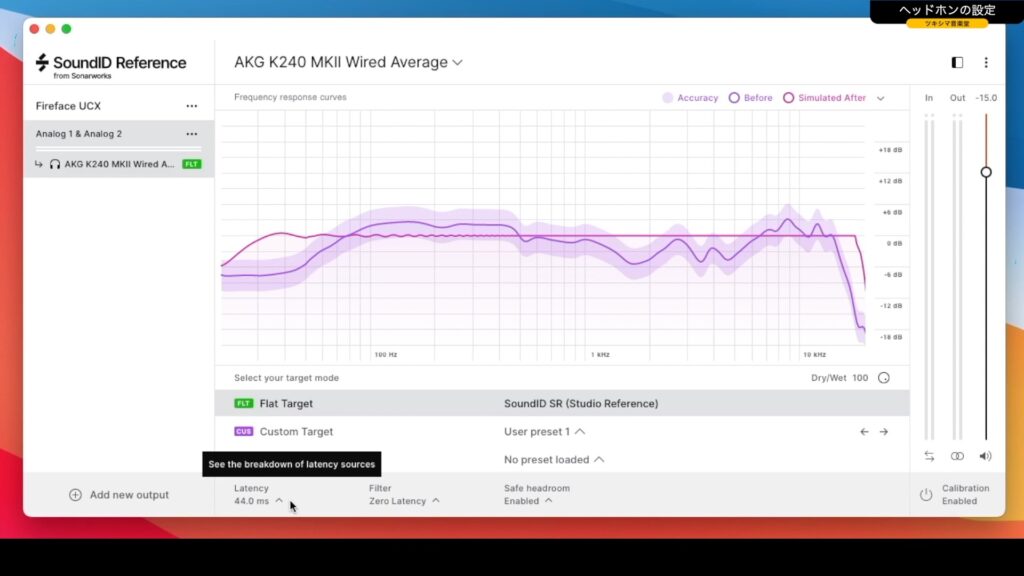Open Analog 1 & Analog 2 options ellipsis
This screenshot has height=576, width=1024.
point(191,134)
